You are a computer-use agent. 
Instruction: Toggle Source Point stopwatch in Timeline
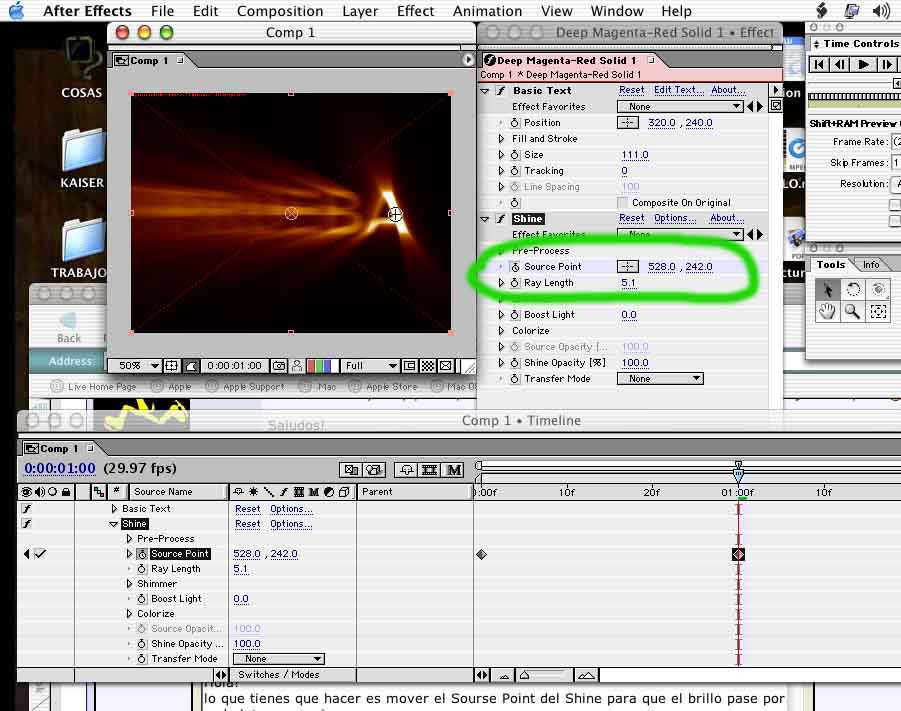click(142, 554)
